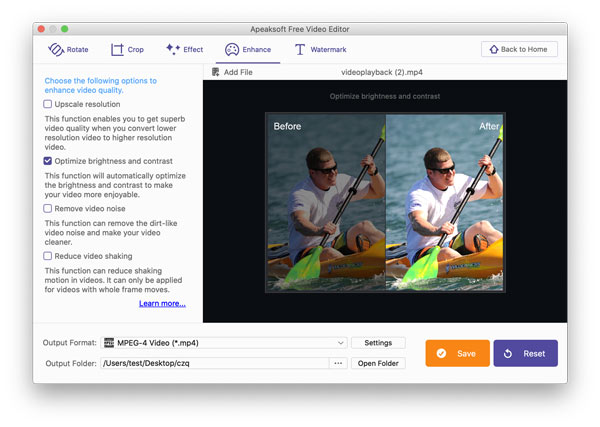Click Add File text
600x427 pixels.
point(238,72)
